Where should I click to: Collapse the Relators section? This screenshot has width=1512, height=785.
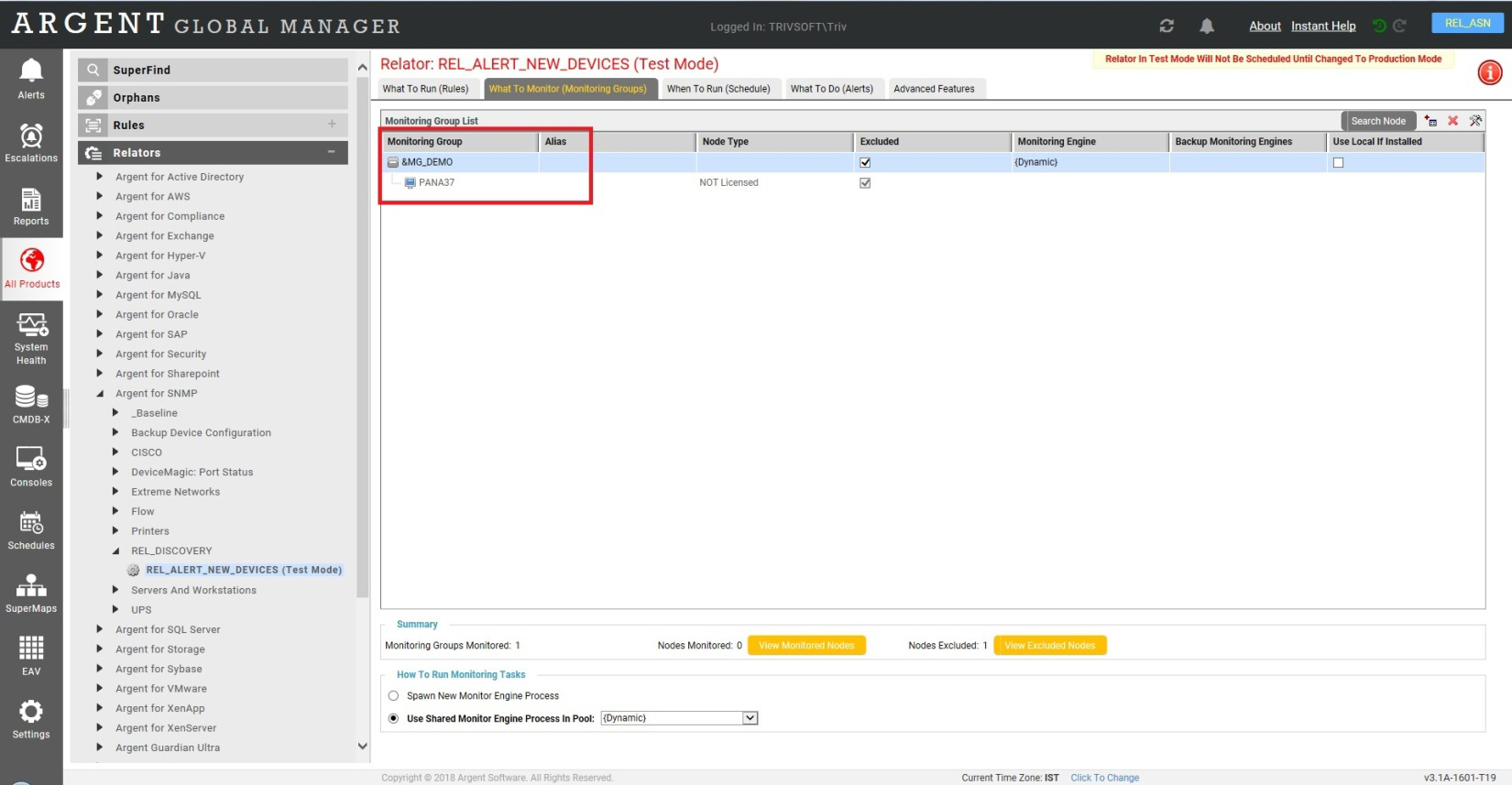point(332,152)
